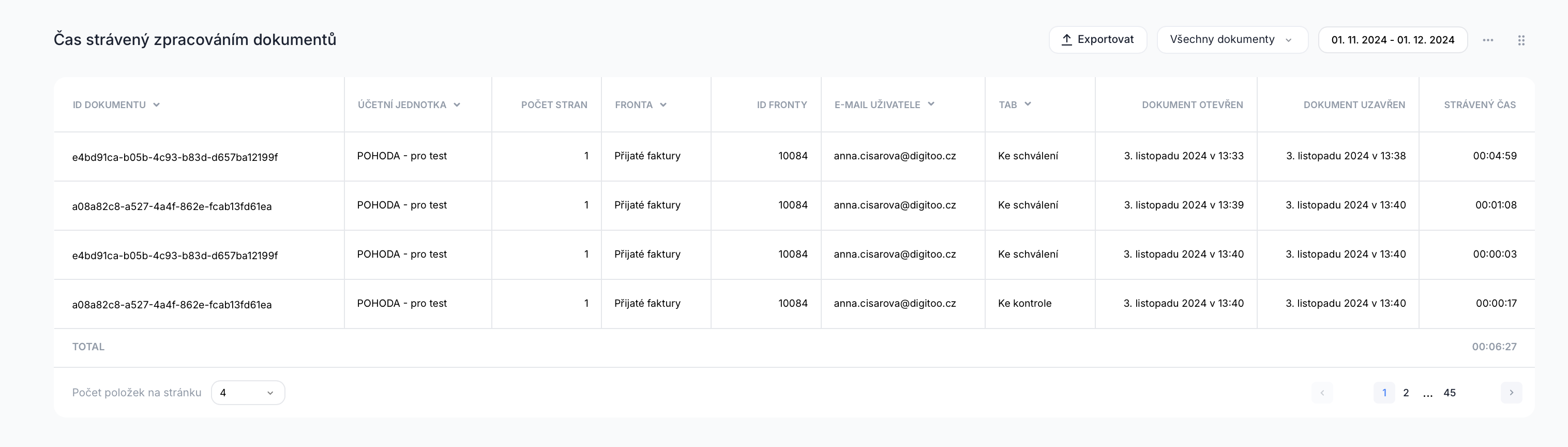This screenshot has height=447, width=1568.
Task: Open FRONTA column filter chevron
Action: click(663, 105)
